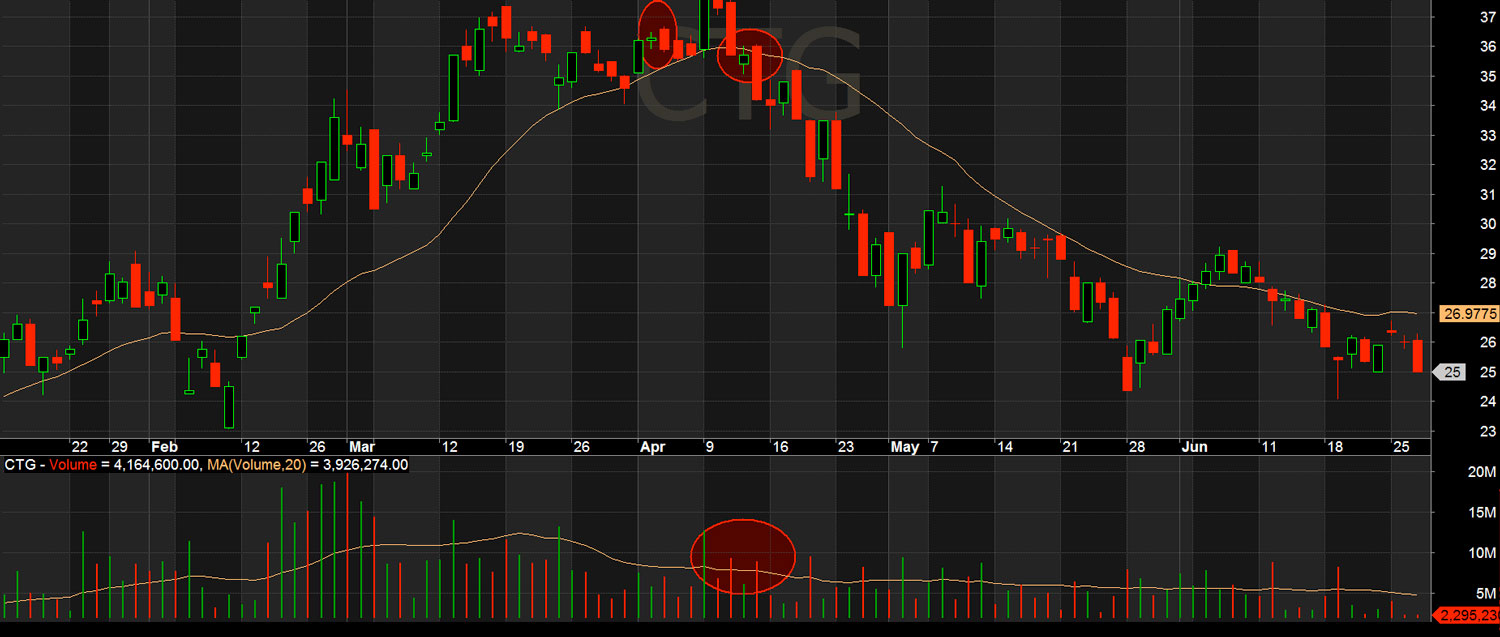Image resolution: width=1500 pixels, height=637 pixels.
Task: Click the Jun axis label
Action: point(1195,447)
